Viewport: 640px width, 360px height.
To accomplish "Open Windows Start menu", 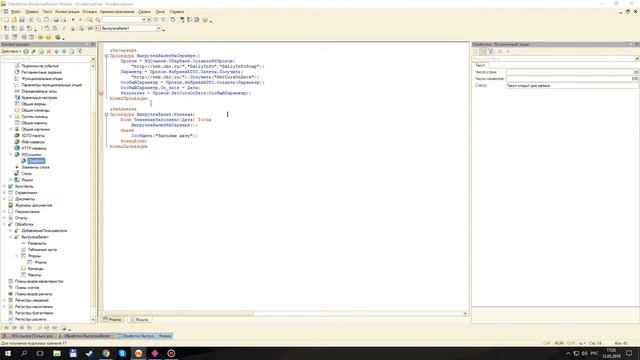I will click(x=7, y=353).
